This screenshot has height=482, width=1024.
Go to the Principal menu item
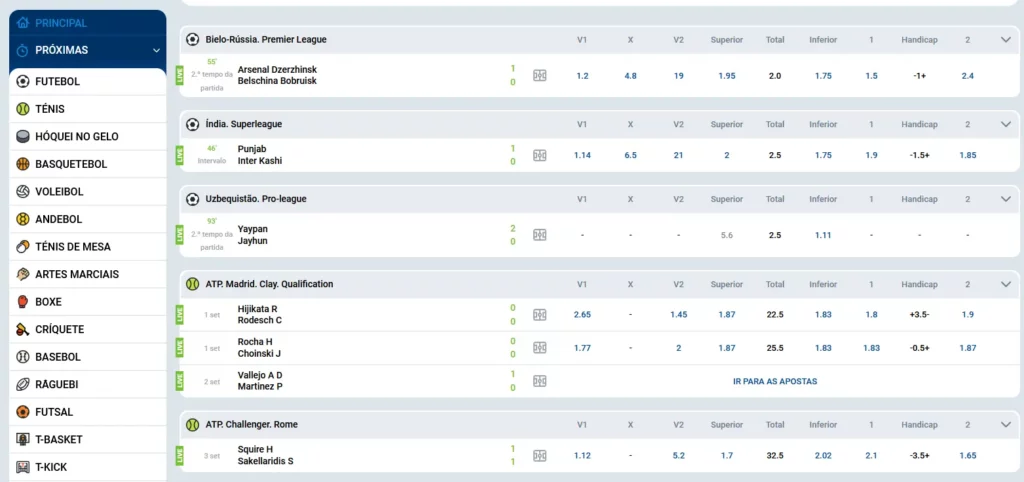(x=88, y=23)
